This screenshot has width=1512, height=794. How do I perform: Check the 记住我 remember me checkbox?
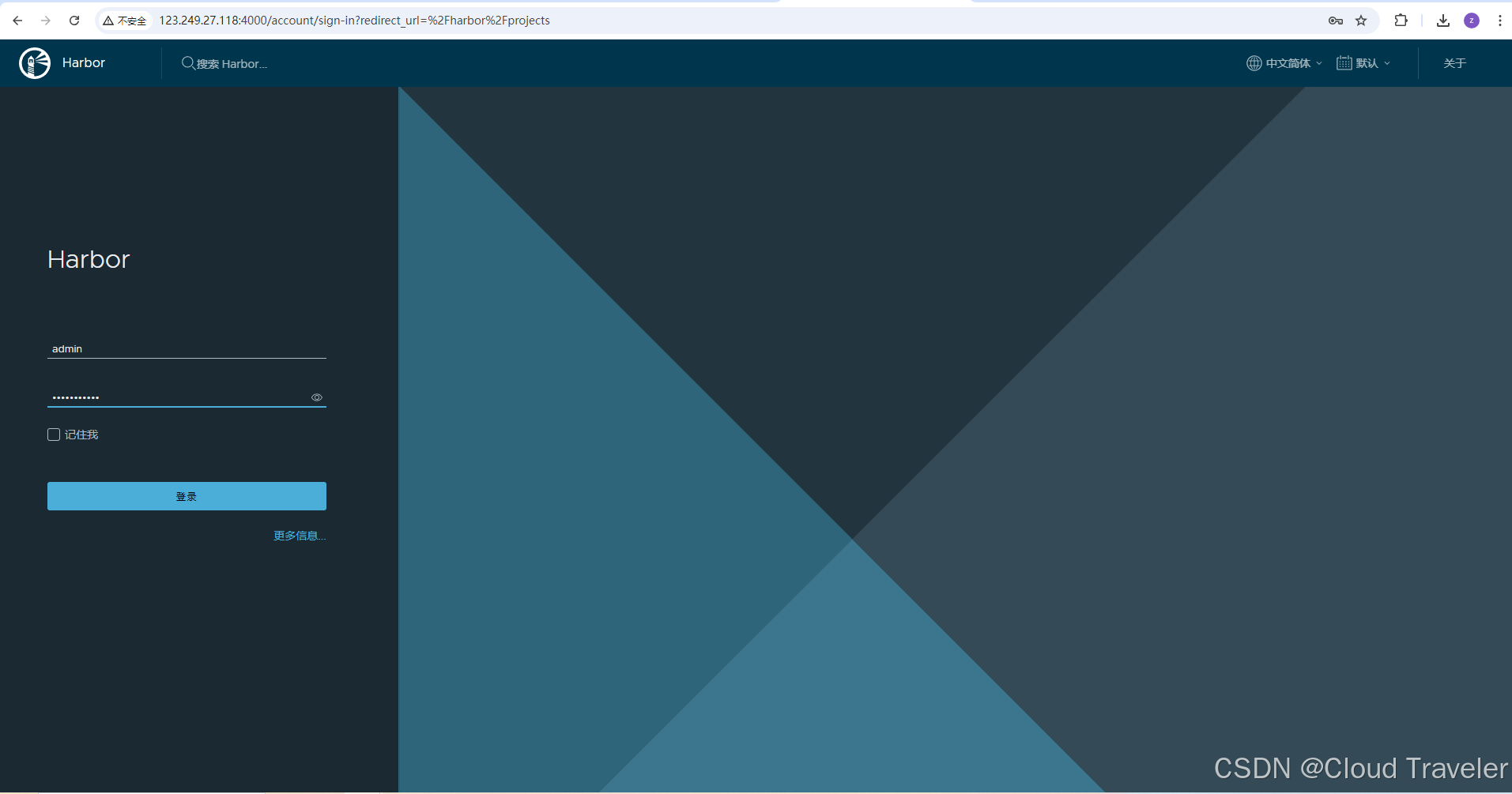(x=54, y=435)
